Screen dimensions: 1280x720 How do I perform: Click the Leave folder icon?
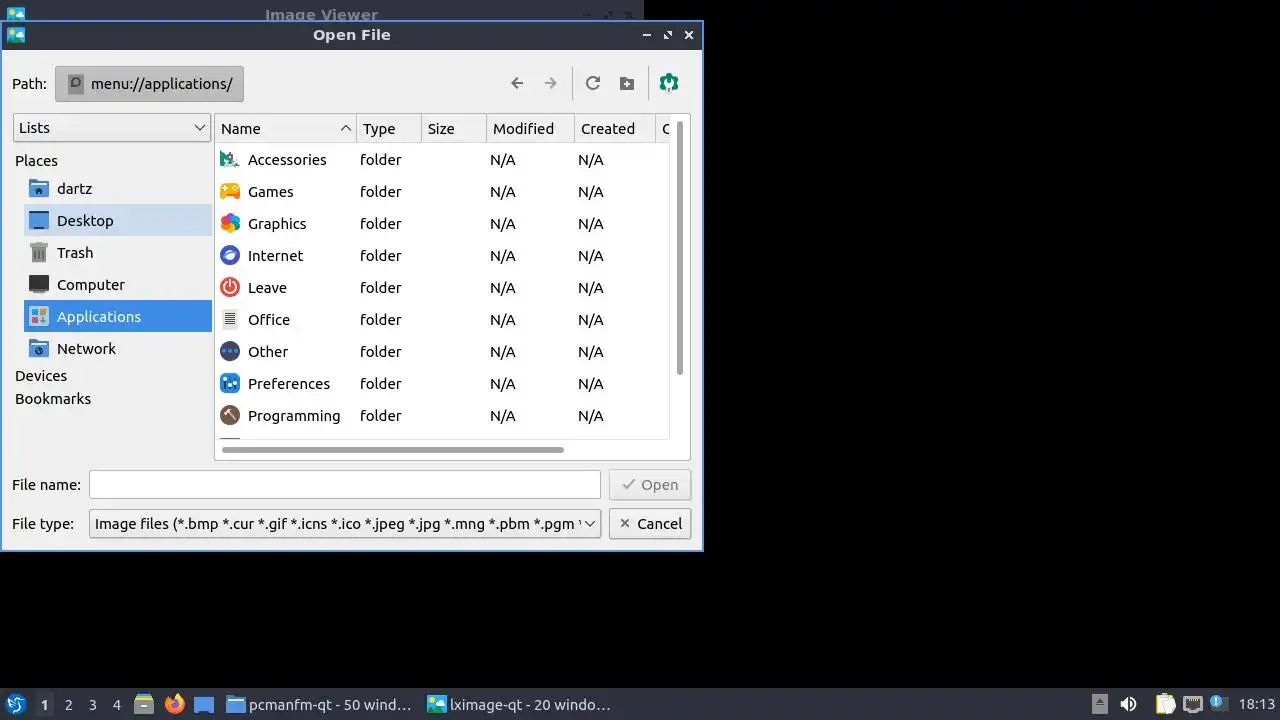[x=230, y=287]
